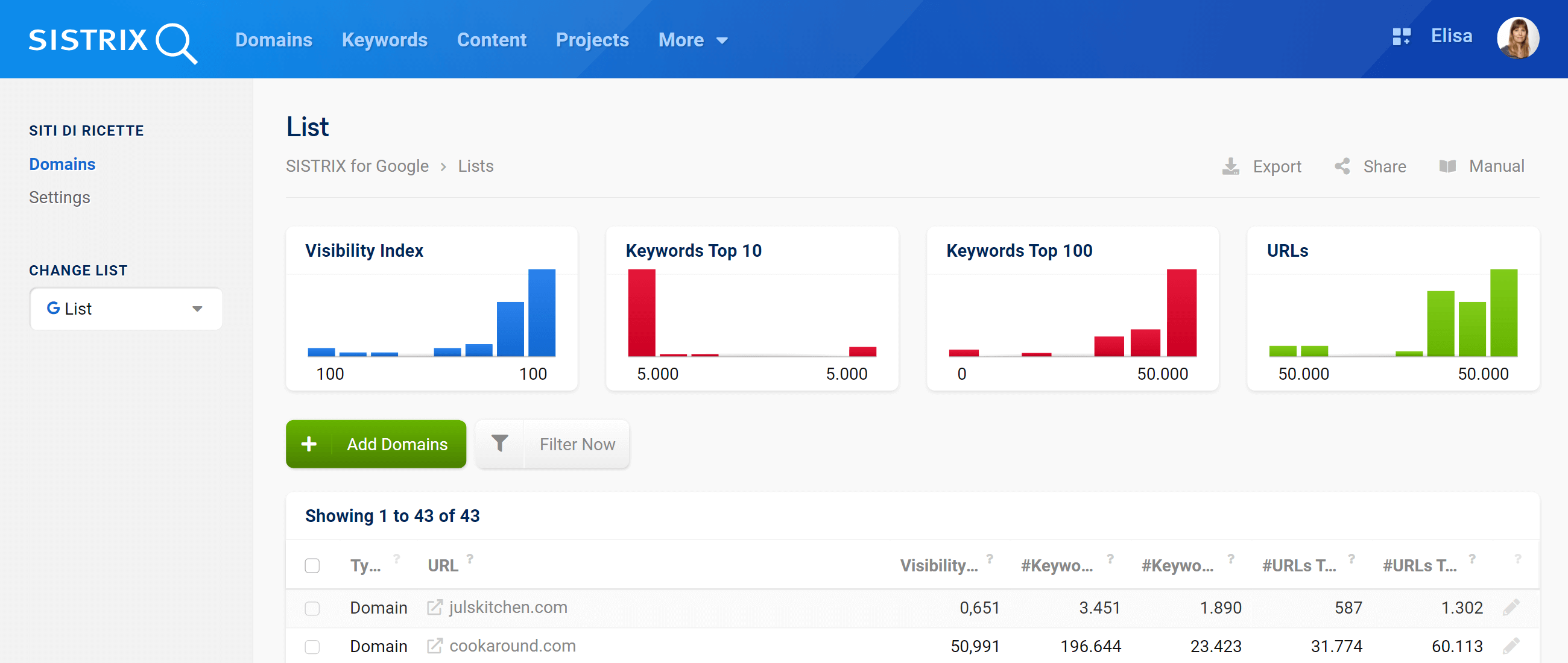The image size is (1568, 663).
Task: Edit the cookaround.com row with pencil icon
Action: click(1511, 646)
